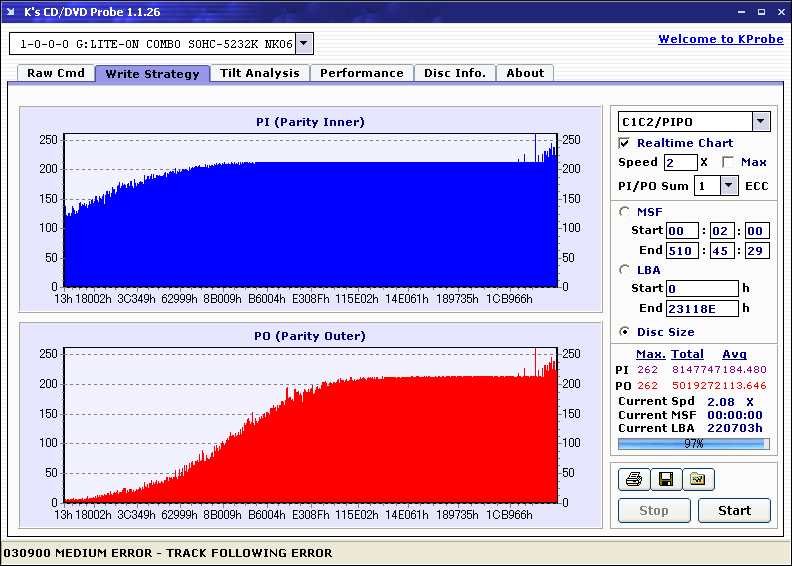This screenshot has height=566, width=792.
Task: Open the LITE-ON drive selection dropdown
Action: 303,43
